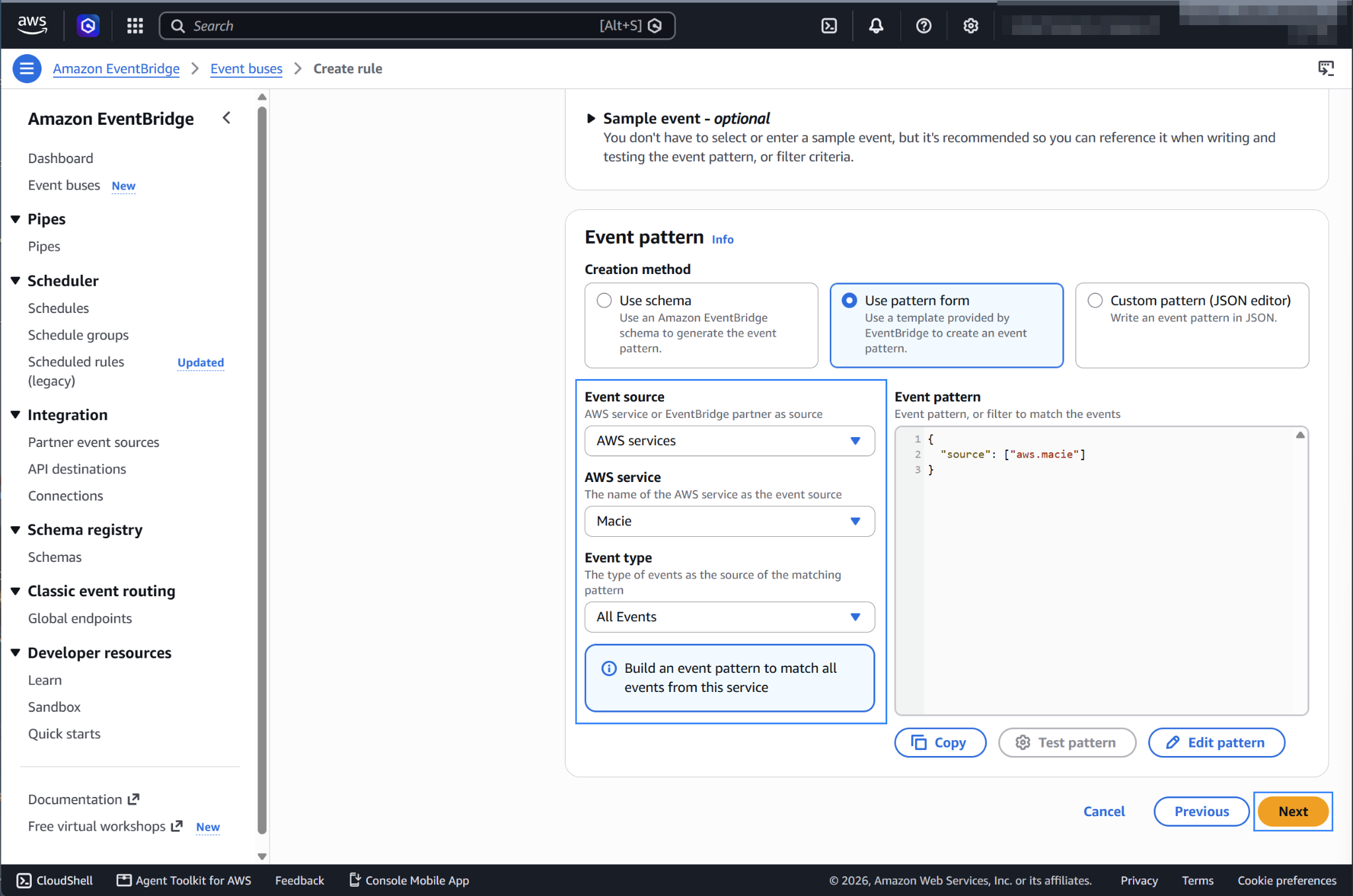Click the Edit pattern button

(x=1216, y=742)
